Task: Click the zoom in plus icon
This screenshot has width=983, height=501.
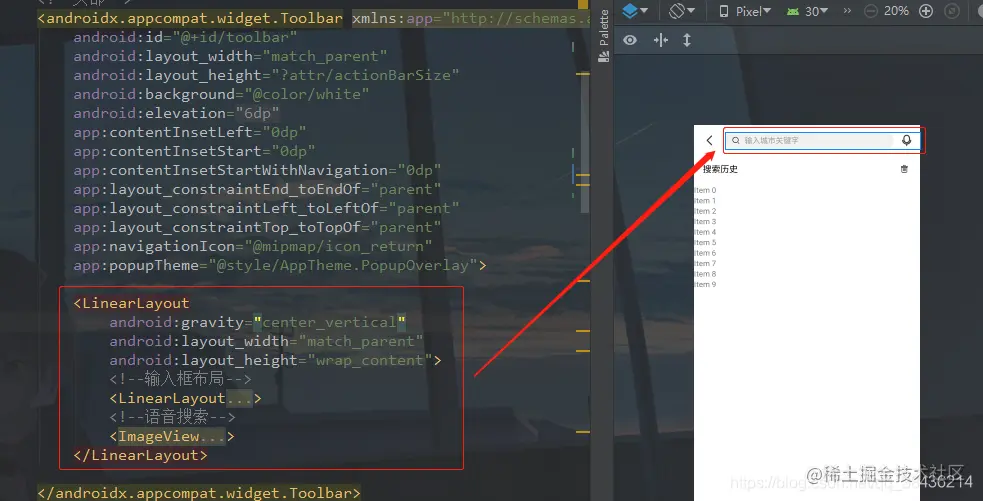Action: [x=925, y=11]
